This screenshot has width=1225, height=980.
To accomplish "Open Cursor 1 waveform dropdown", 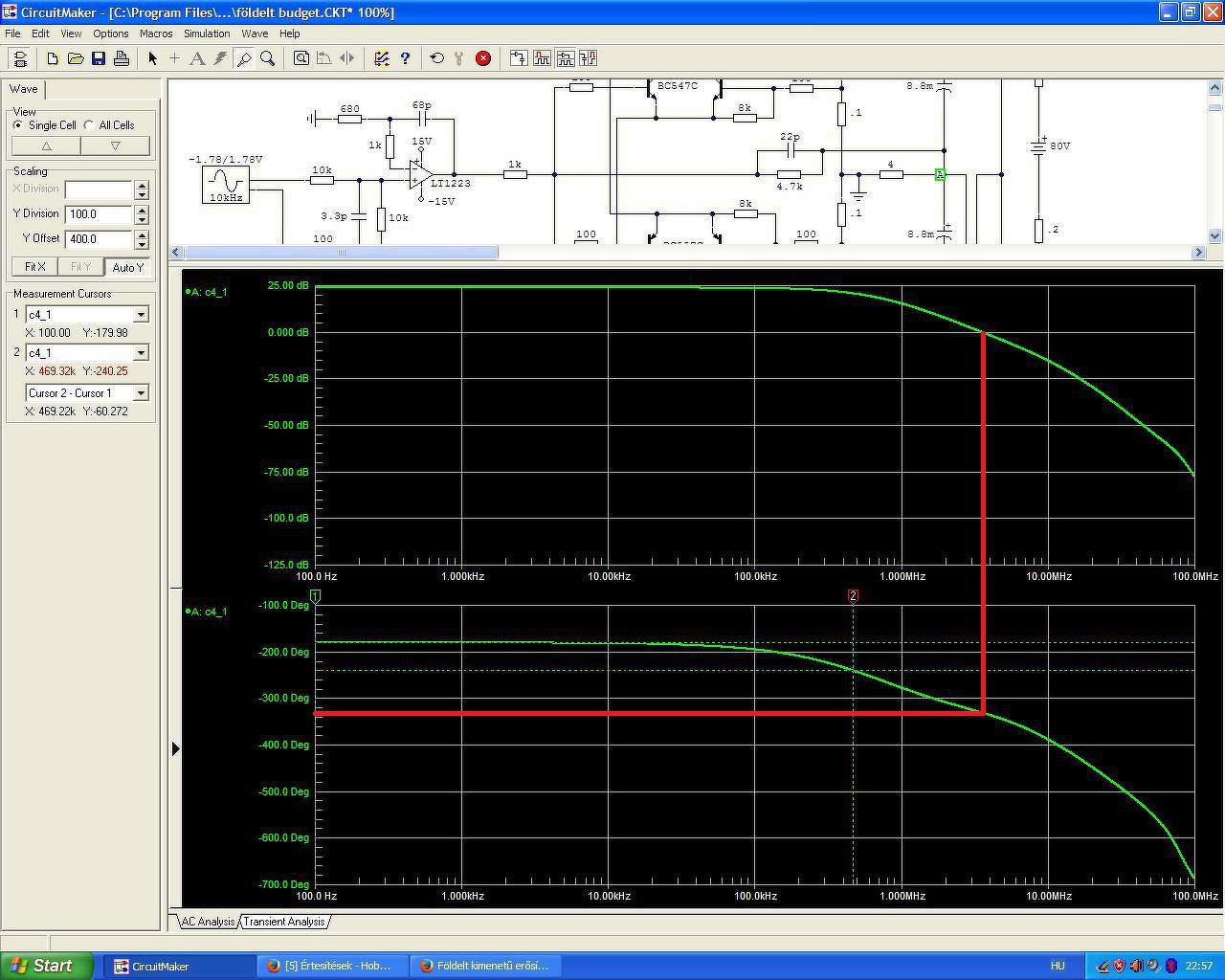I will tap(141, 315).
